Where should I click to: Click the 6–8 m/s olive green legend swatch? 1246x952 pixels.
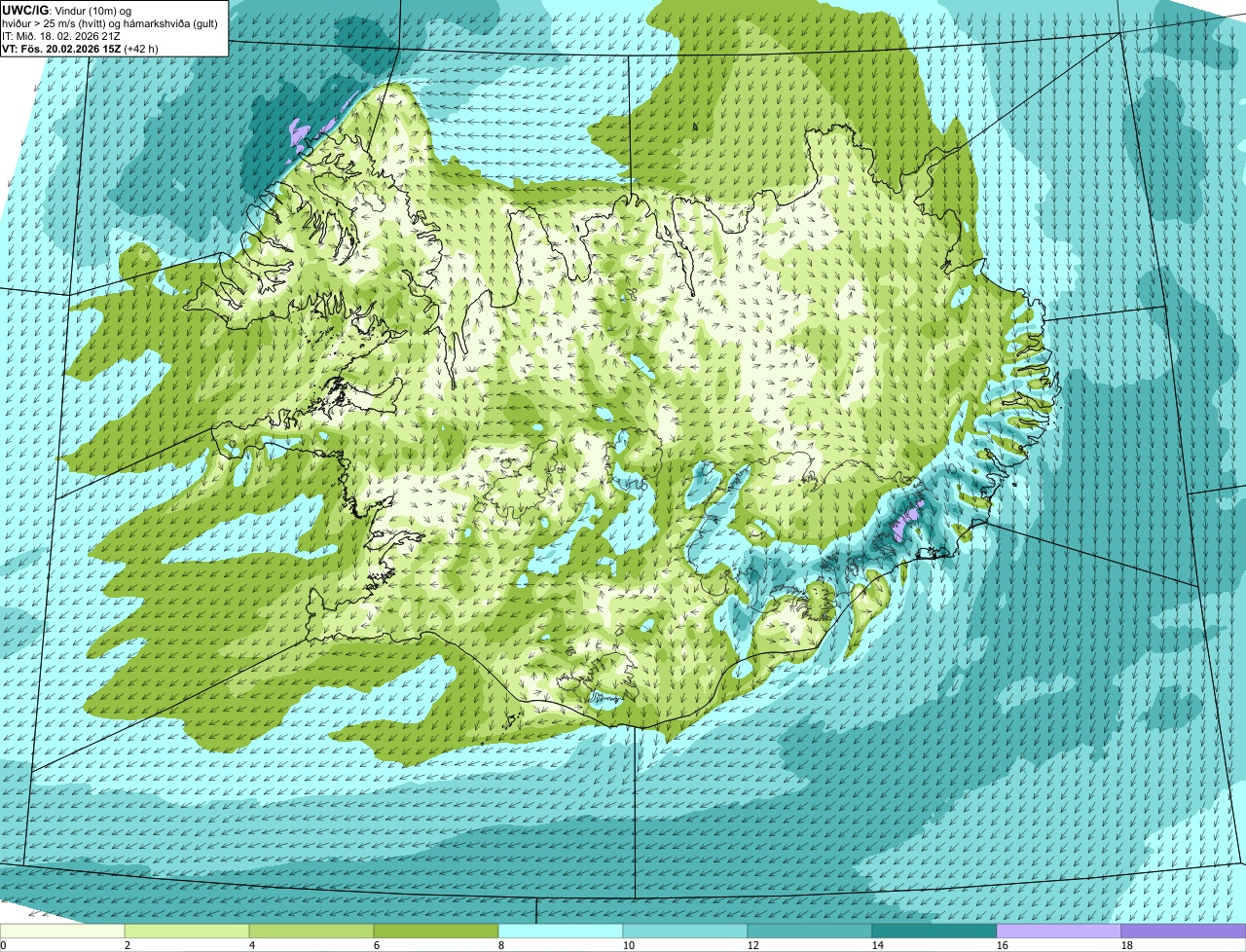click(x=436, y=932)
